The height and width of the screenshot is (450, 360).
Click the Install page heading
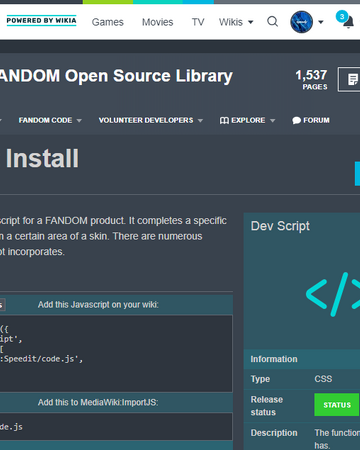click(x=42, y=158)
